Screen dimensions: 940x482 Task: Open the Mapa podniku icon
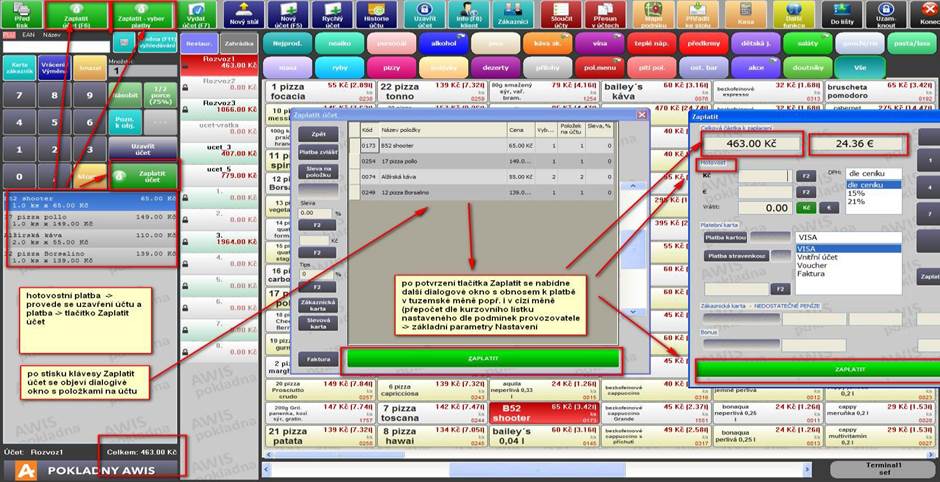(653, 15)
